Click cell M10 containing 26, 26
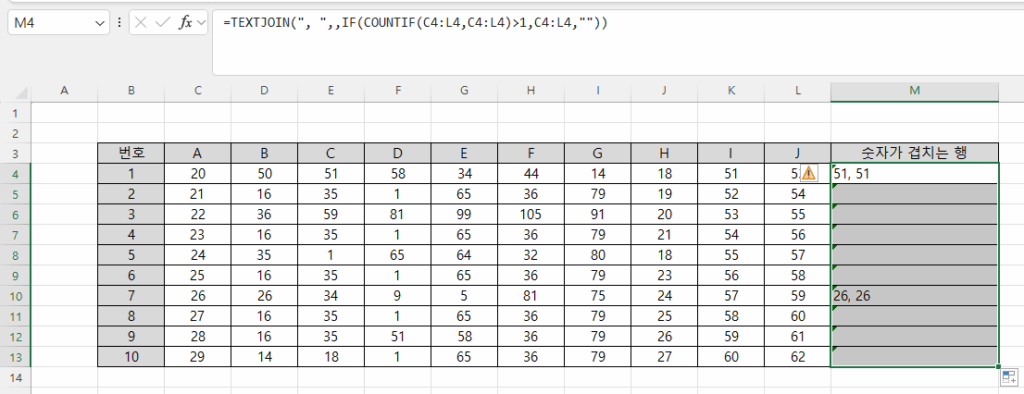 [x=914, y=296]
